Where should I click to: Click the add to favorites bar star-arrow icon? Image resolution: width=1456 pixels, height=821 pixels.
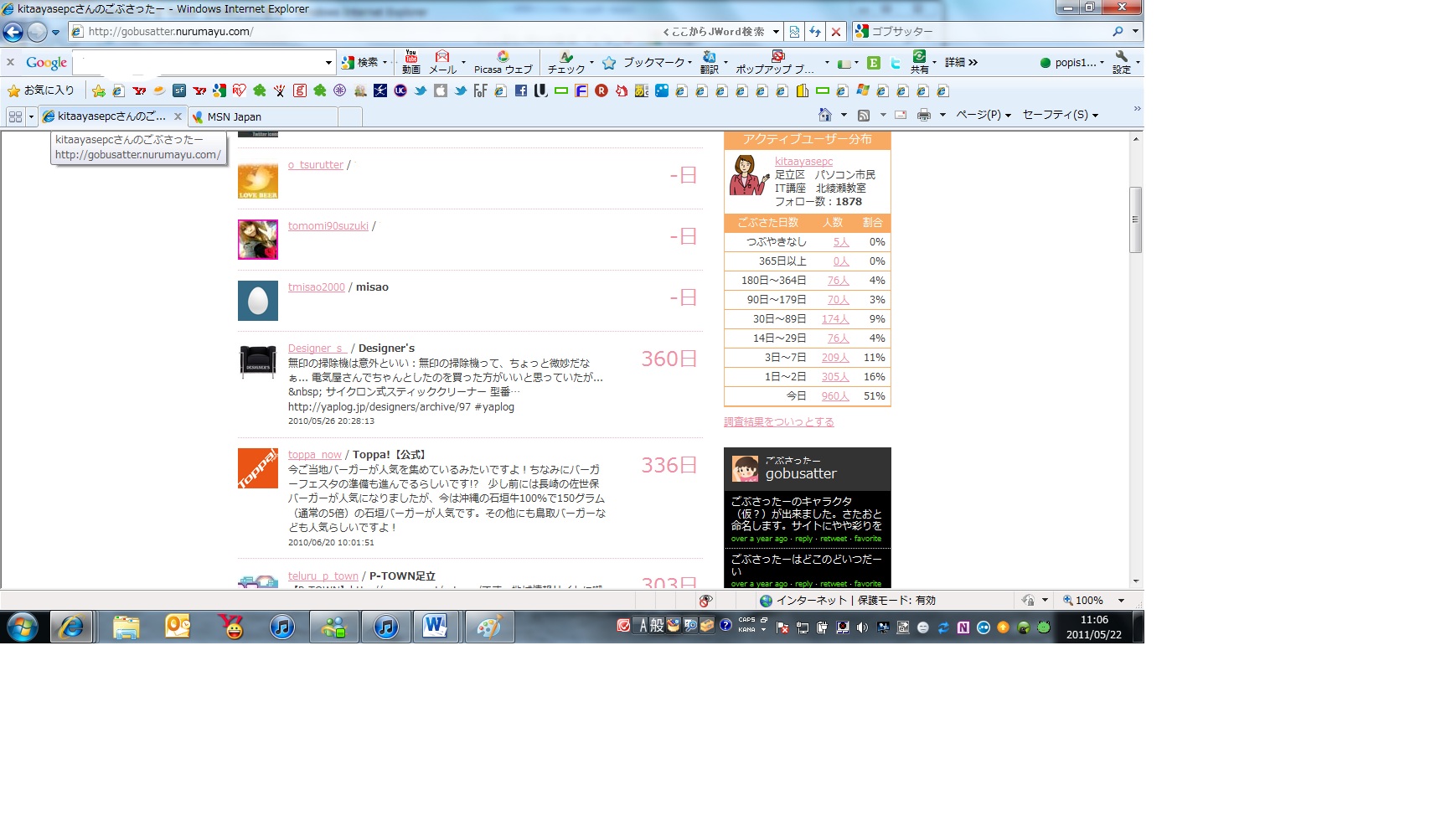99,90
